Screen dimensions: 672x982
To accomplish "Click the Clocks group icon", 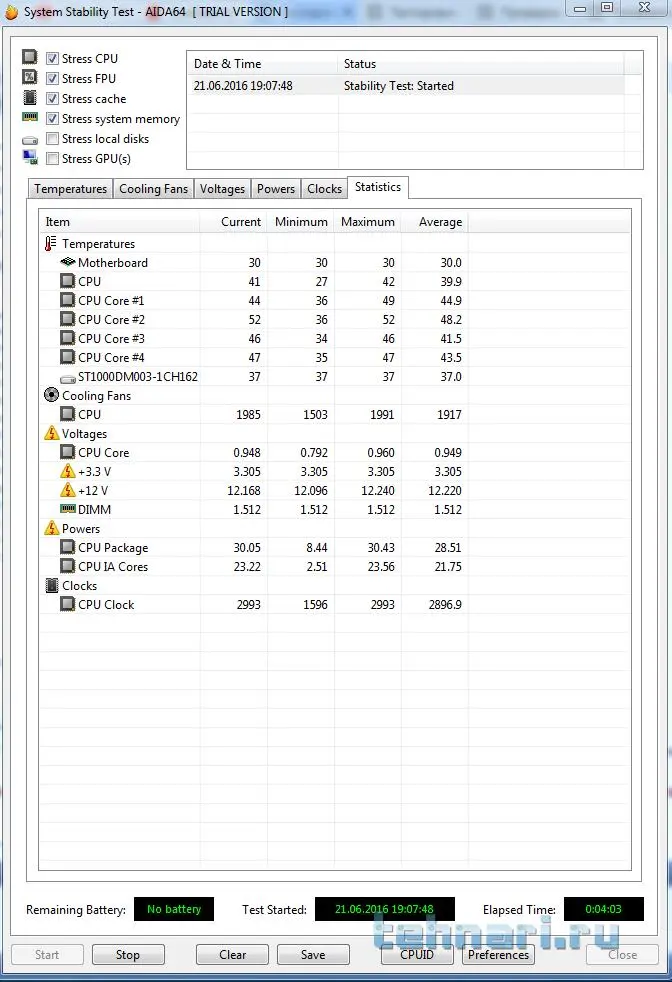I will pos(52,586).
